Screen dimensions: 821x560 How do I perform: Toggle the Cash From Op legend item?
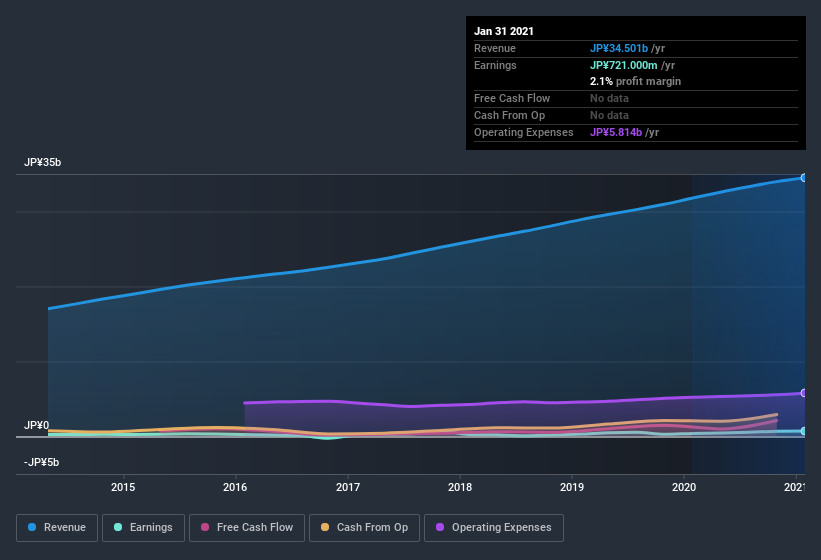365,527
